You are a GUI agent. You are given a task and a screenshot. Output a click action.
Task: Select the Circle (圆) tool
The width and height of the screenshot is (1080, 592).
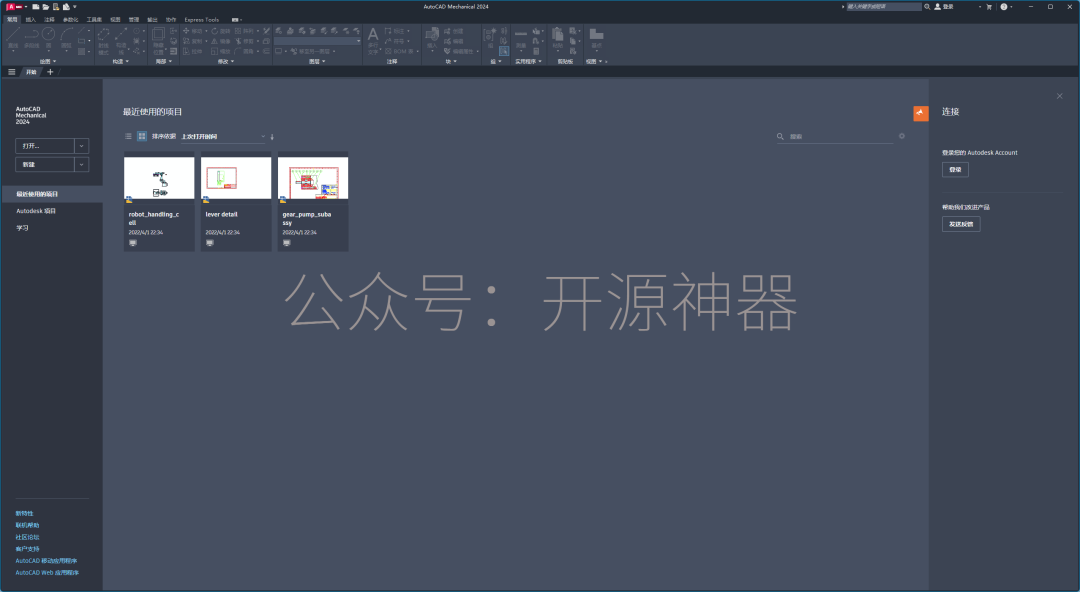pyautogui.click(x=48, y=37)
